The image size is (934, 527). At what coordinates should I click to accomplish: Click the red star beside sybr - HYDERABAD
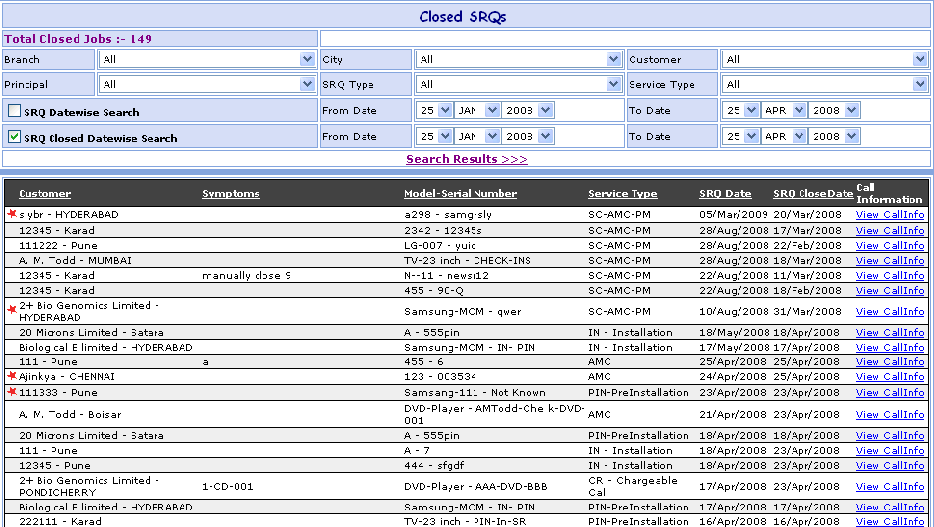12,215
